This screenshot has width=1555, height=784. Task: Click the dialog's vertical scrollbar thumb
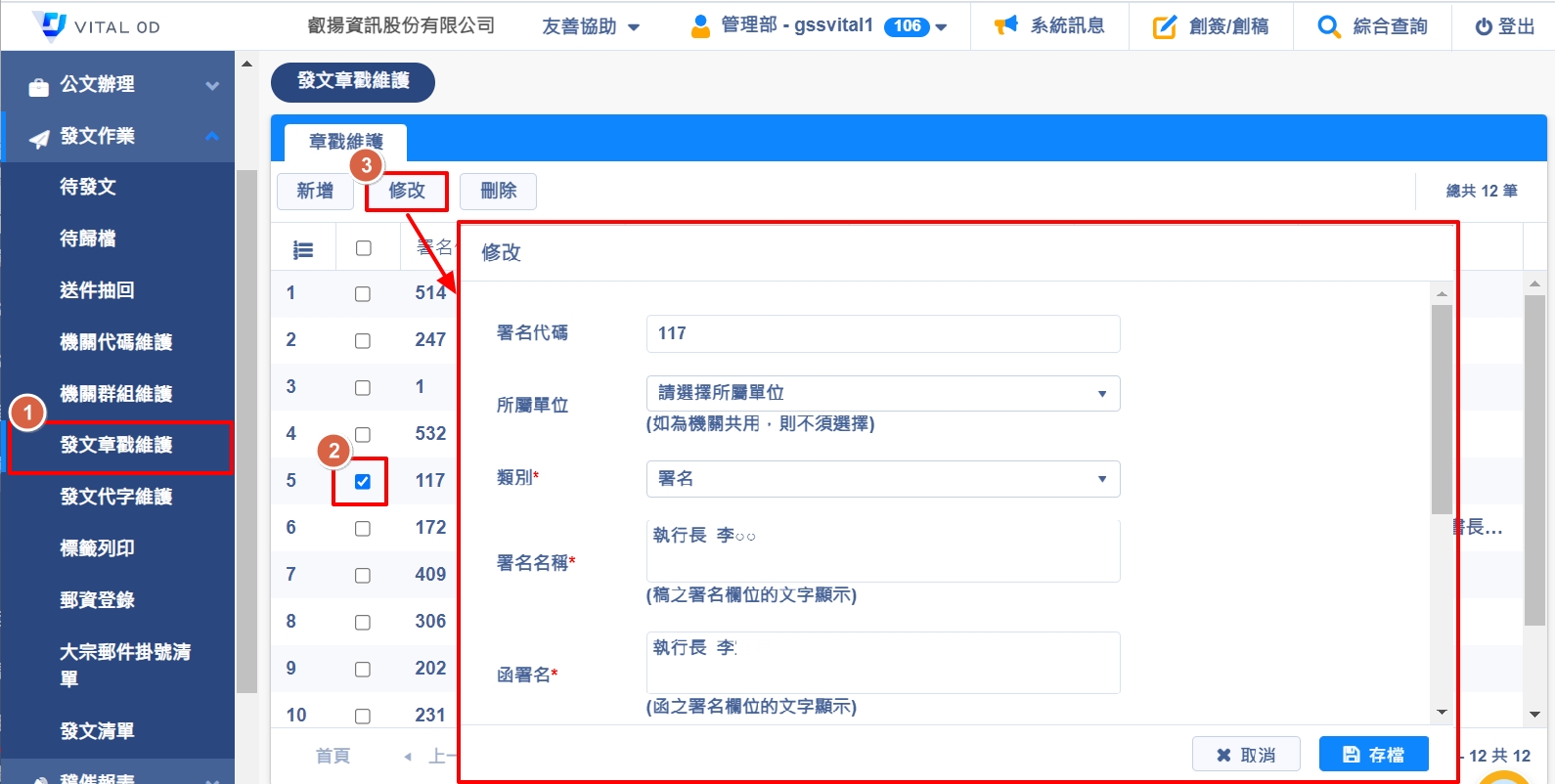pyautogui.click(x=1441, y=409)
